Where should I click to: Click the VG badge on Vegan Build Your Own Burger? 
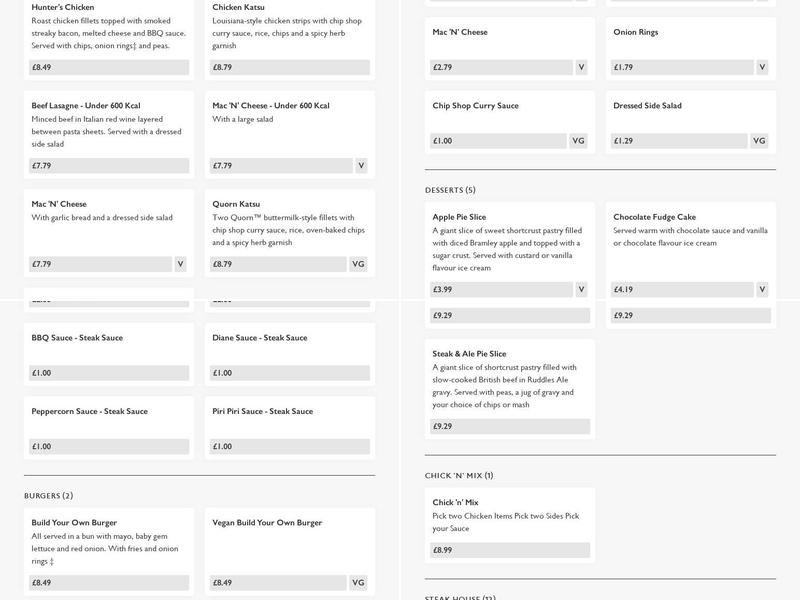pyautogui.click(x=359, y=582)
